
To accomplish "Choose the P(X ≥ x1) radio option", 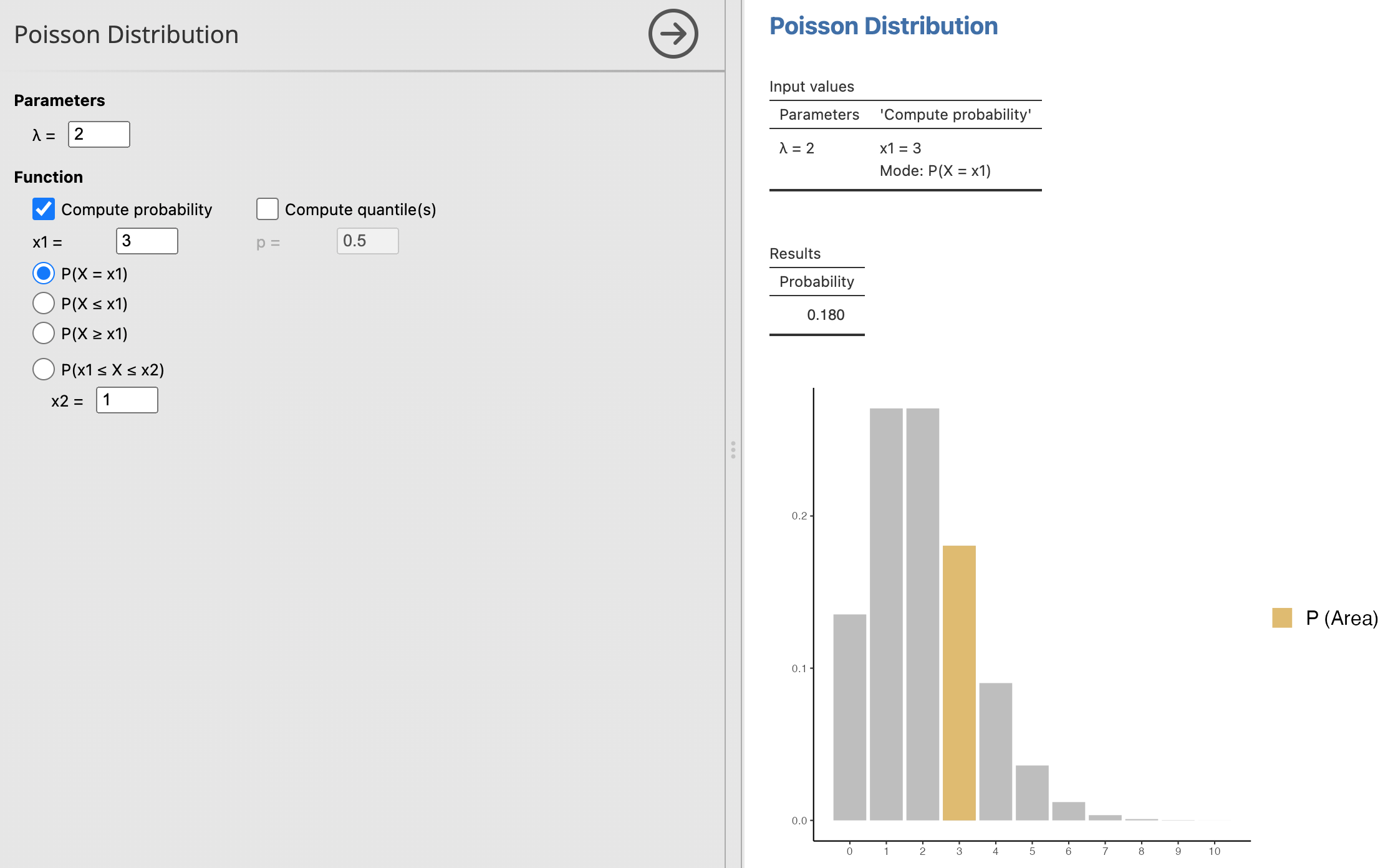I will tap(44, 333).
